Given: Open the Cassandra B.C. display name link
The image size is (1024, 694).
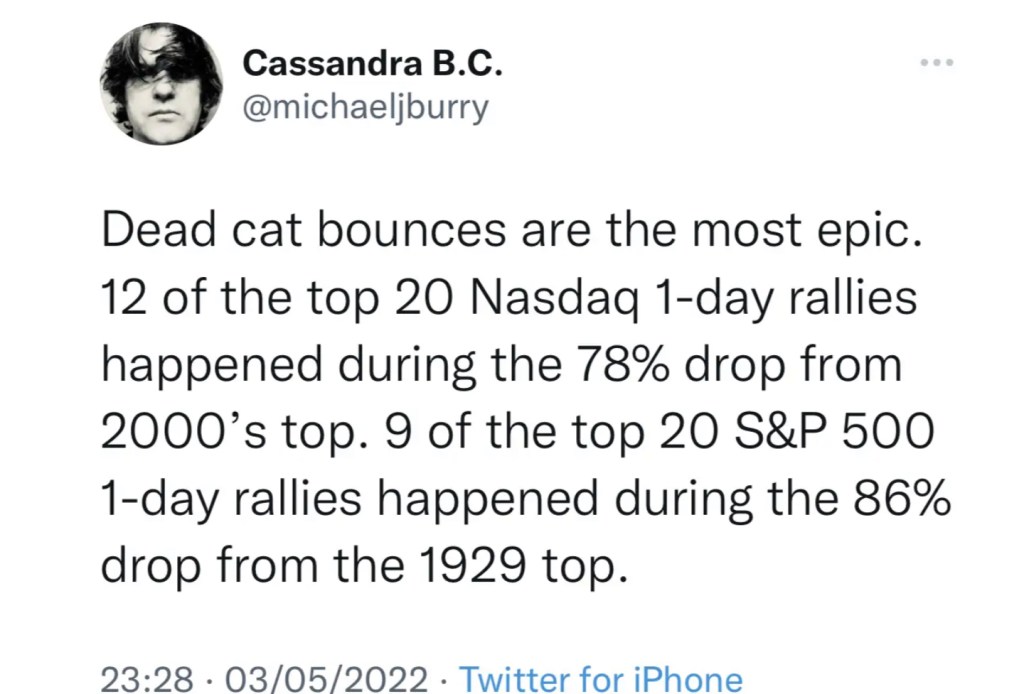Looking at the screenshot, I should pos(372,65).
